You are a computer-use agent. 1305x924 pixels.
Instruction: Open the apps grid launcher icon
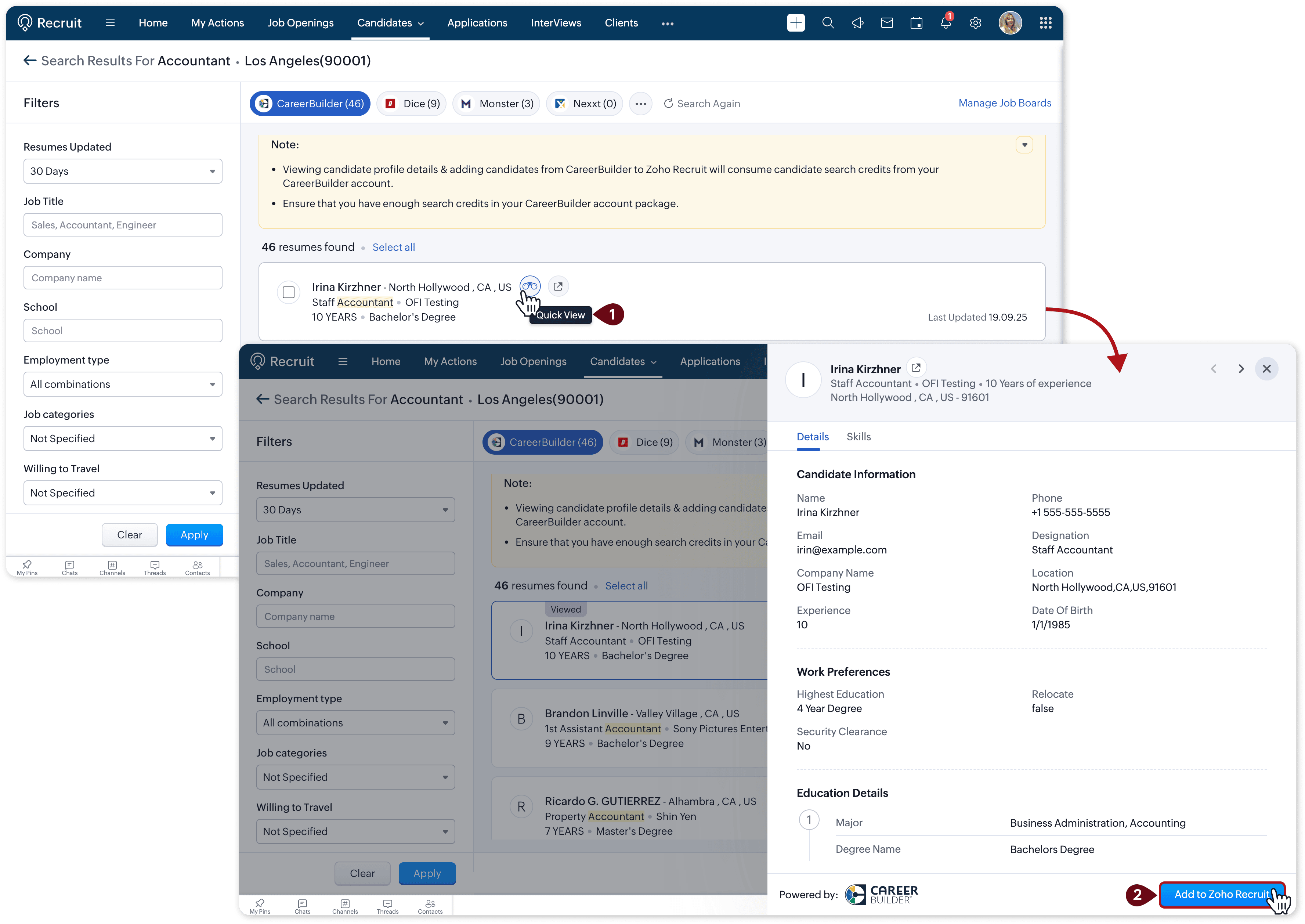[x=1045, y=23]
